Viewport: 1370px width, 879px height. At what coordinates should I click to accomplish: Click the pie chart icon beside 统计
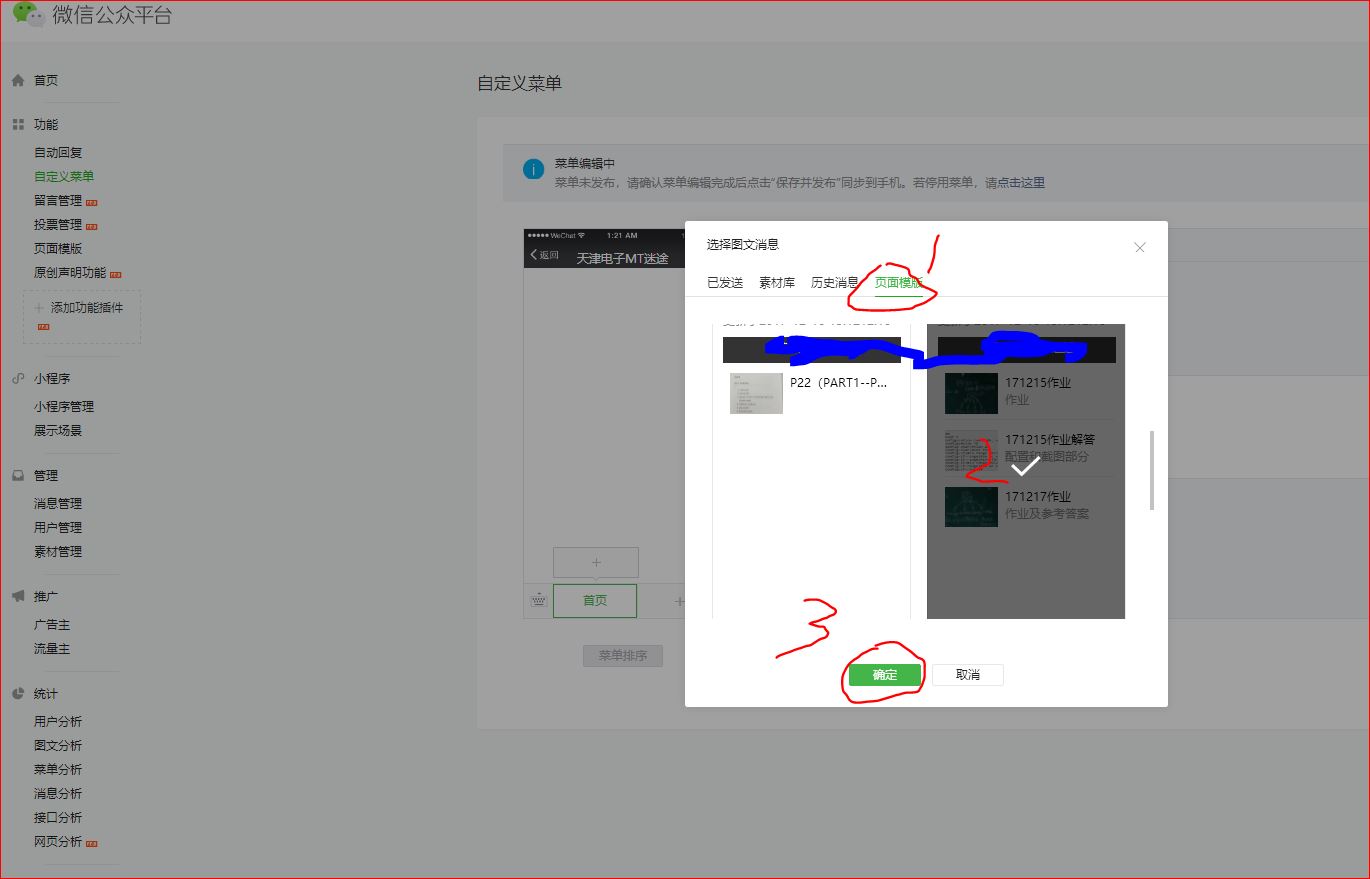pyautogui.click(x=17, y=693)
